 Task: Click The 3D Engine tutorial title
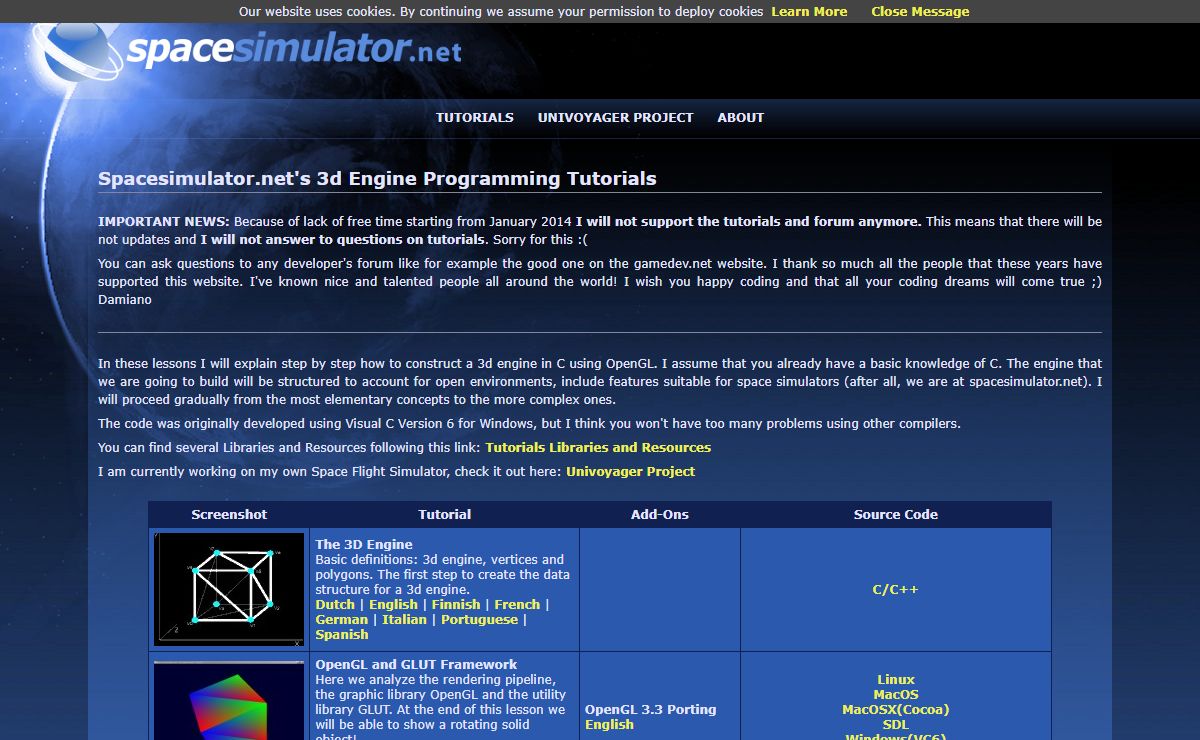(x=364, y=545)
